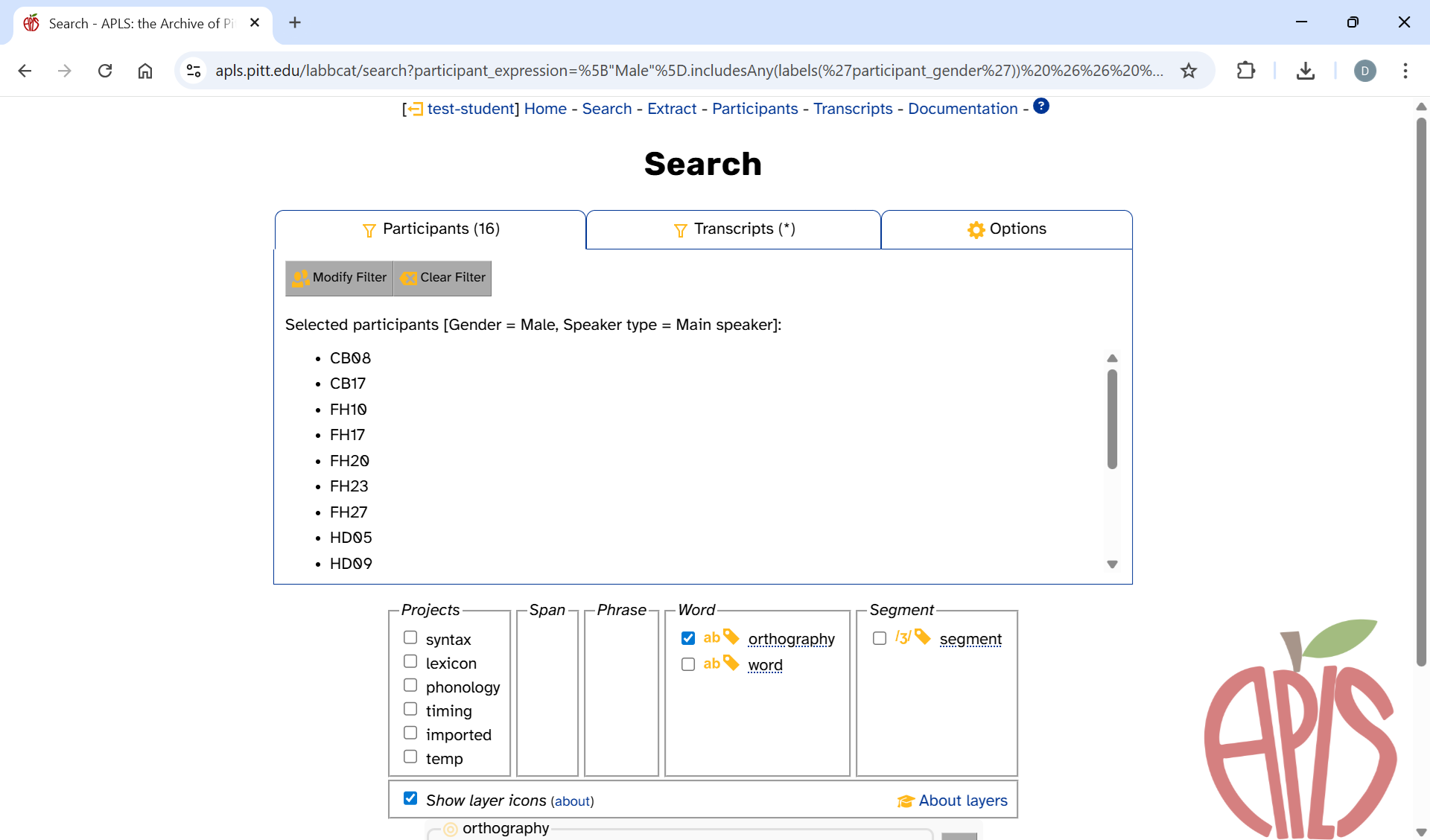
Task: Check the segment layer checkbox
Action: pos(880,638)
